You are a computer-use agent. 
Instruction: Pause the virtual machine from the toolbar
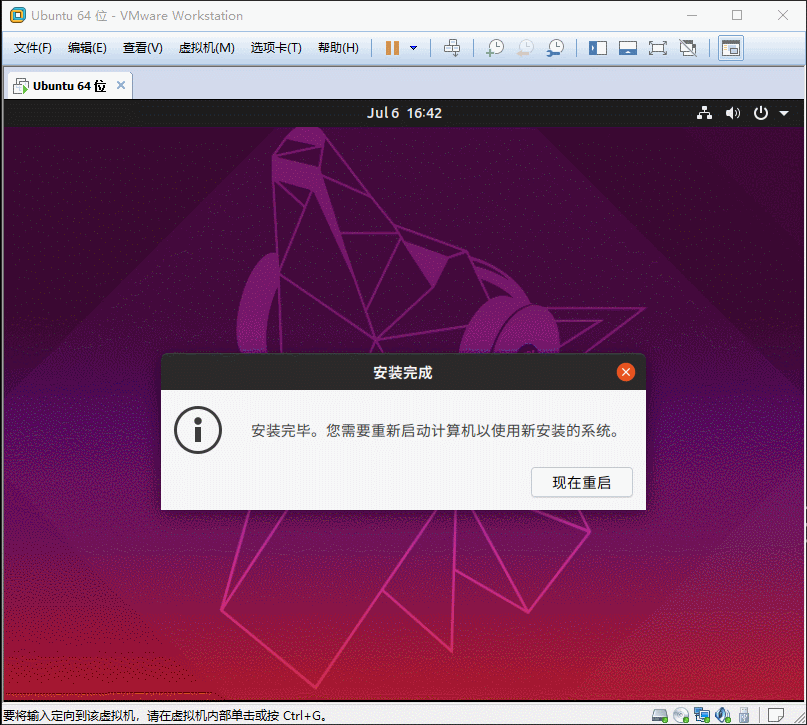coord(392,48)
